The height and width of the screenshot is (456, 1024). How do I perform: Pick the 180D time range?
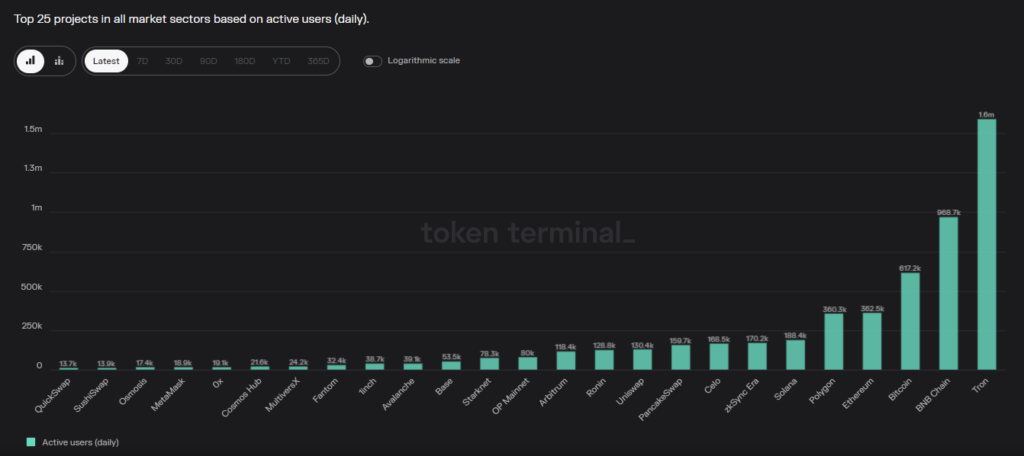[x=244, y=61]
